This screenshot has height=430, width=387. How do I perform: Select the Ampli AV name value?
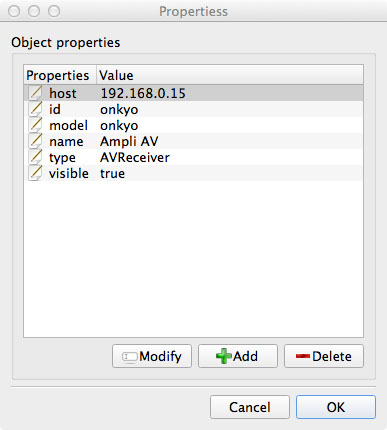(129, 141)
